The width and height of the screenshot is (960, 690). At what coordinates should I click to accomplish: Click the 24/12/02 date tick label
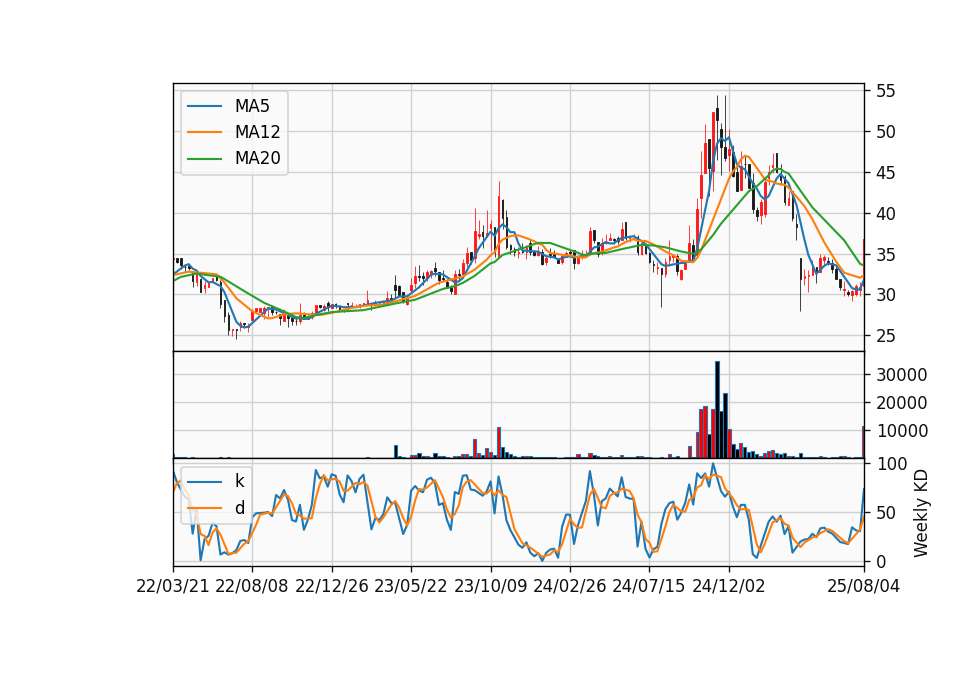click(x=729, y=586)
